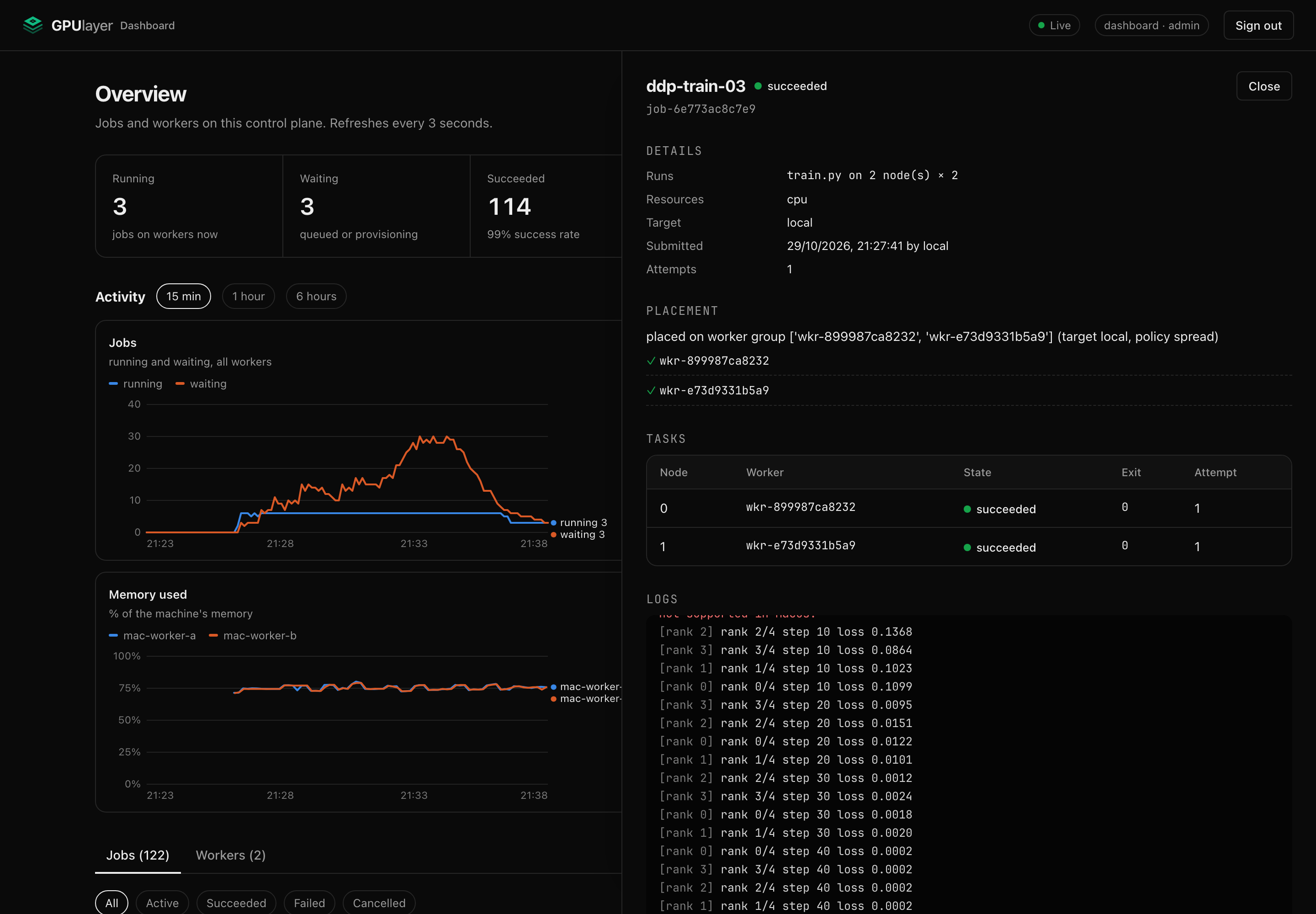The height and width of the screenshot is (914, 1316).
Task: Click the Live indicator pill
Action: tap(1054, 25)
